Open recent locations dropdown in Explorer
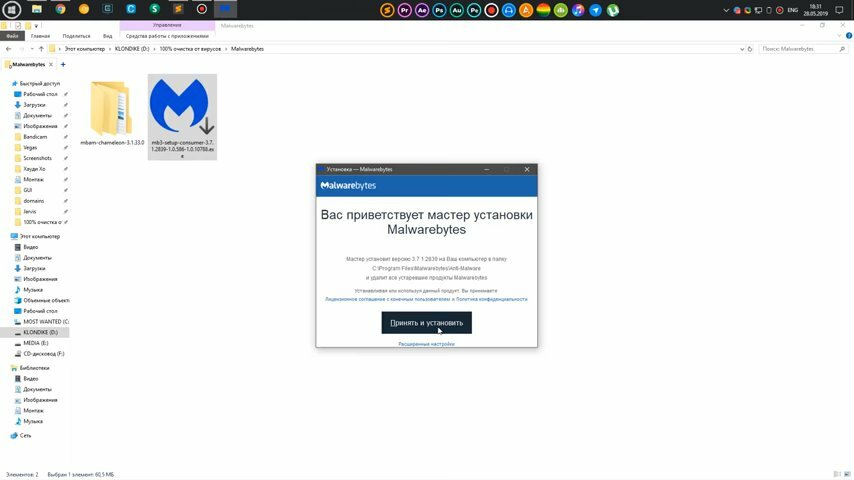 (32, 49)
